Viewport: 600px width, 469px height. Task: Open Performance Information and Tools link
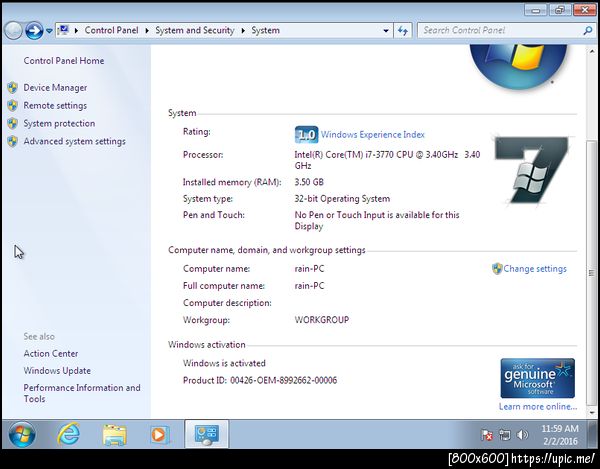(82, 393)
